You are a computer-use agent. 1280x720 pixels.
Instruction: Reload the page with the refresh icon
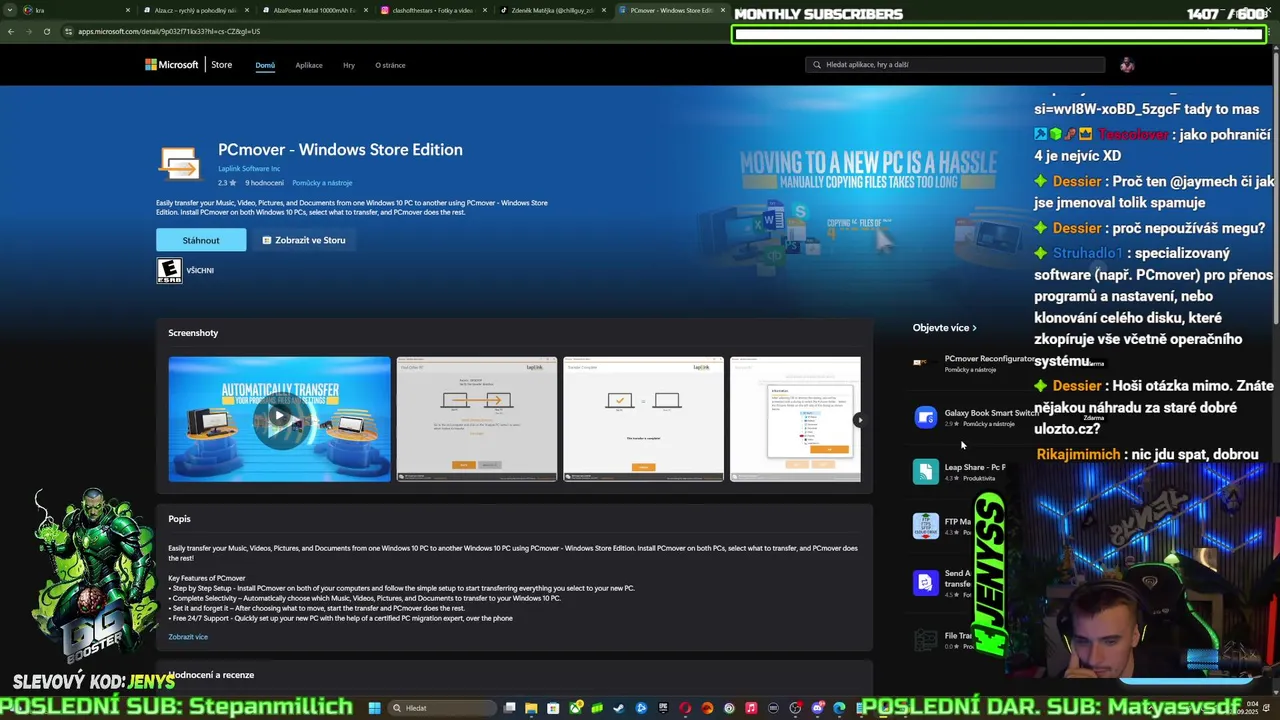coord(46,31)
